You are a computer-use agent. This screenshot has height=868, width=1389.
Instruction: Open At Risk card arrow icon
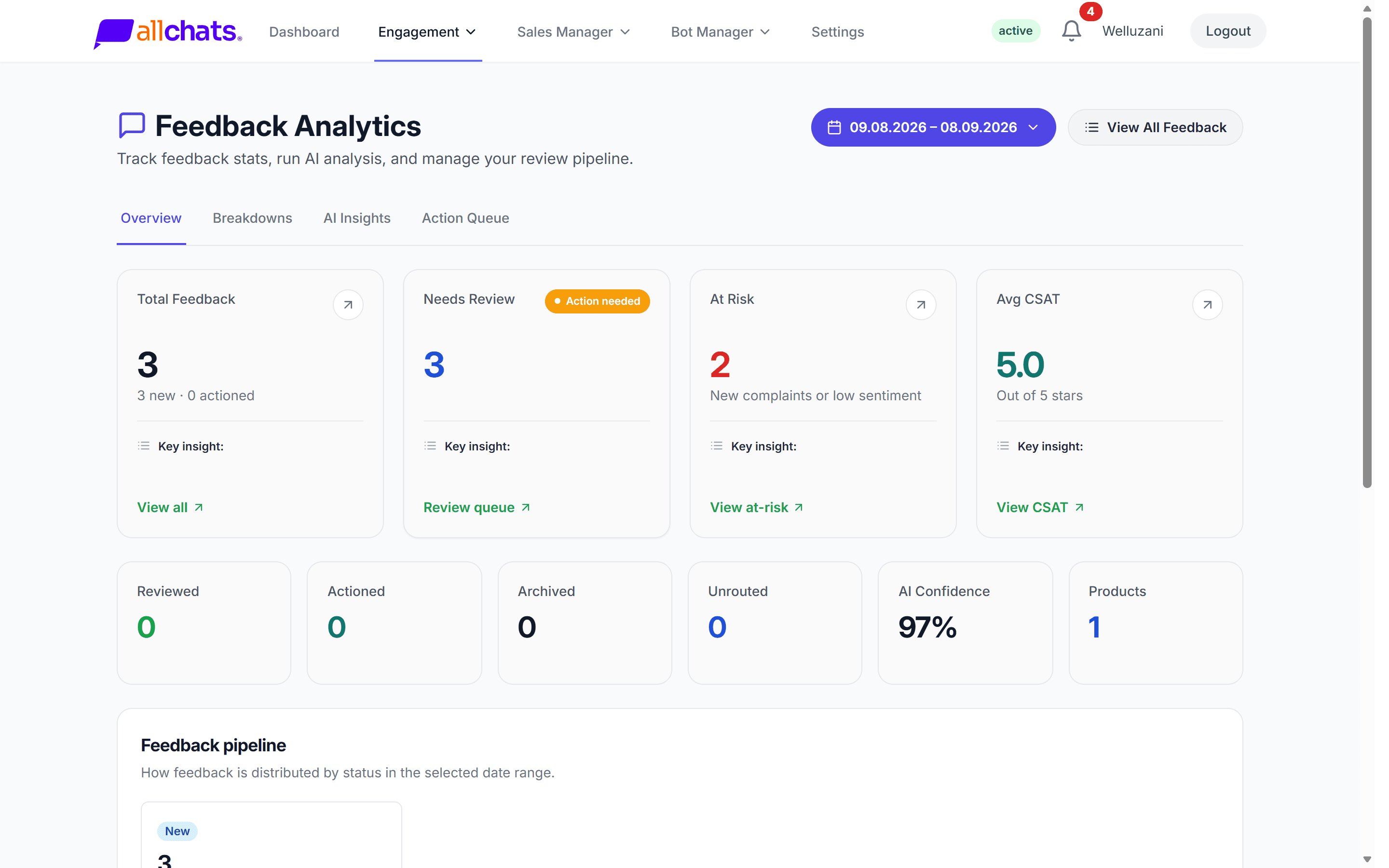pyautogui.click(x=921, y=305)
